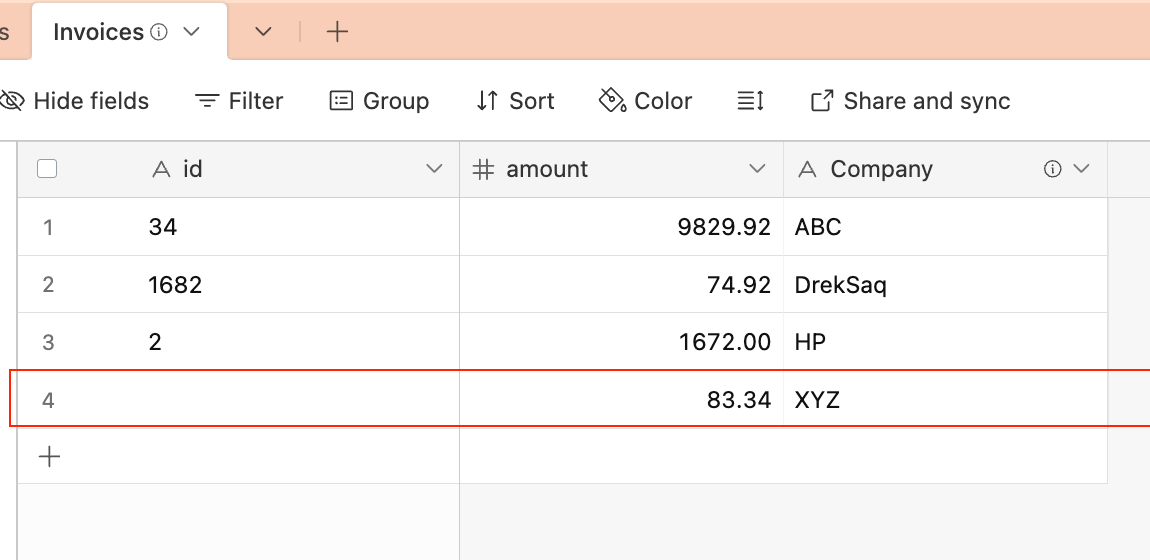The width and height of the screenshot is (1150, 560).
Task: Hide fields using the eye icon
Action: 12,101
